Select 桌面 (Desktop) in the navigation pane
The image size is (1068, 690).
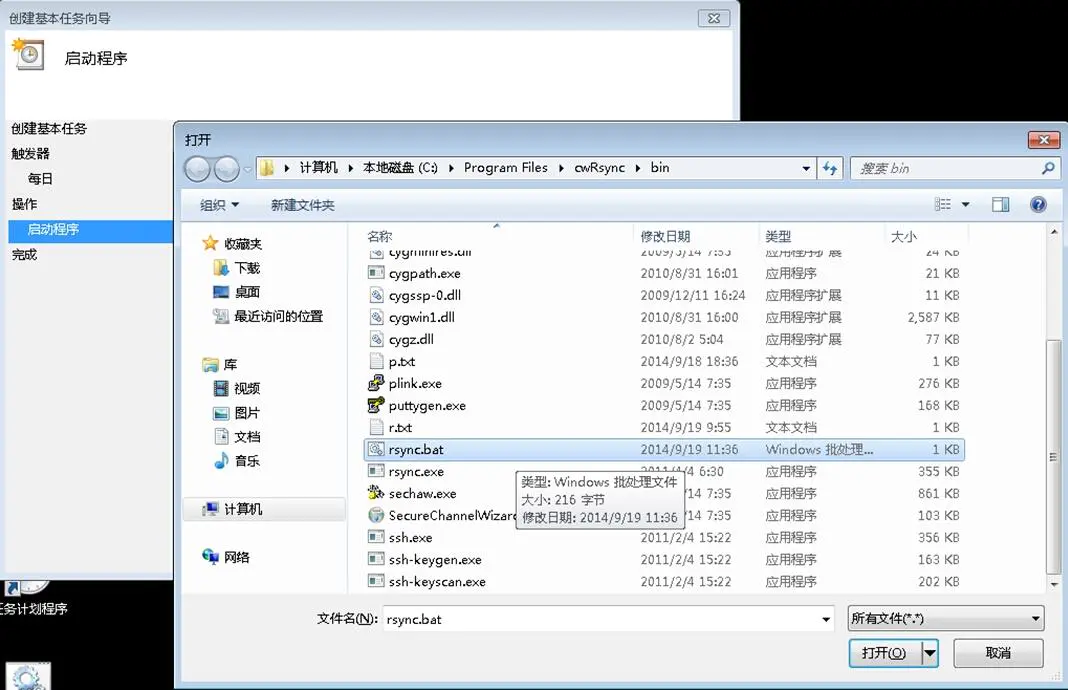coord(247,292)
